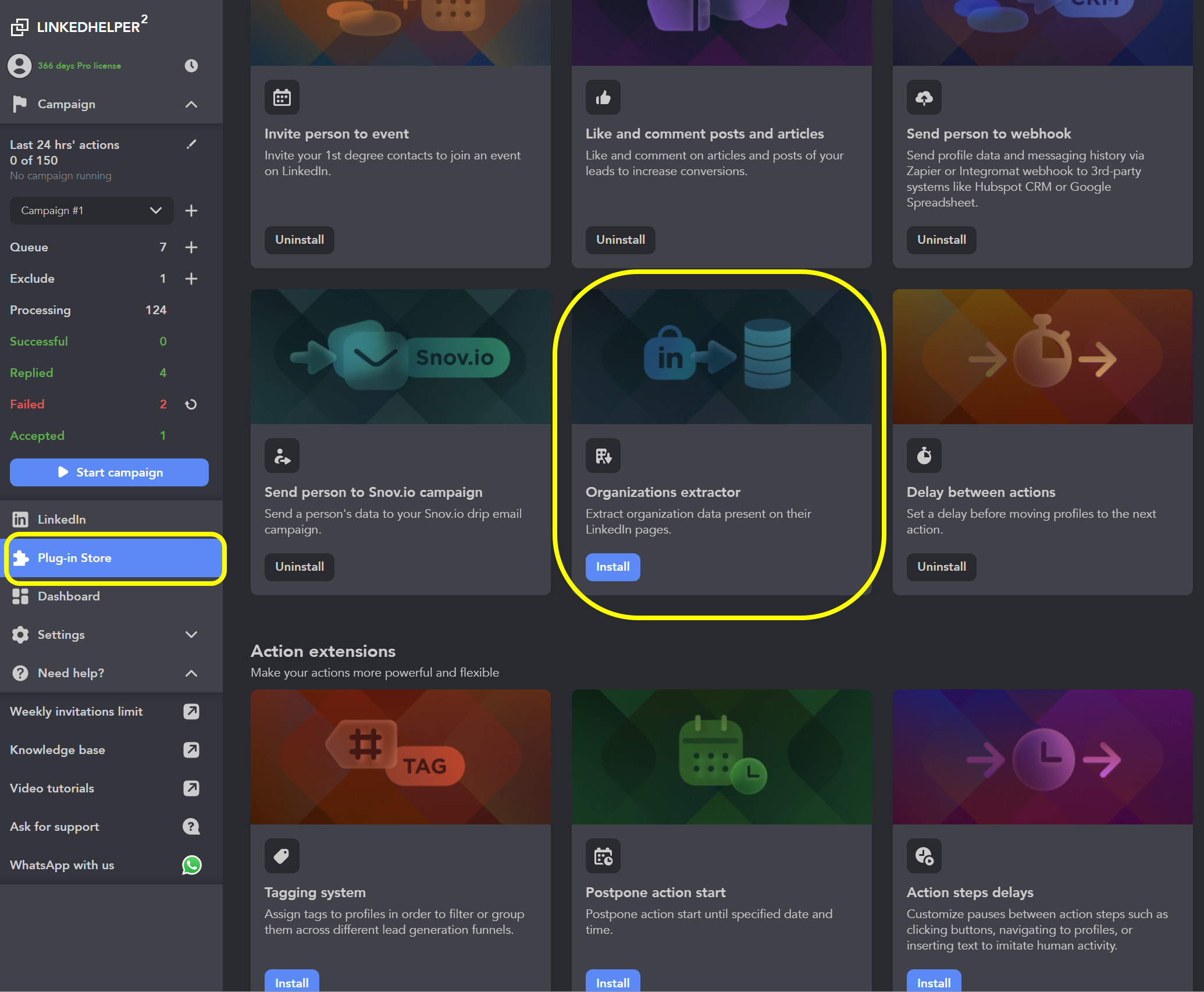Open the Snov.io plugin banner image
The height and width of the screenshot is (992, 1204).
click(x=401, y=357)
